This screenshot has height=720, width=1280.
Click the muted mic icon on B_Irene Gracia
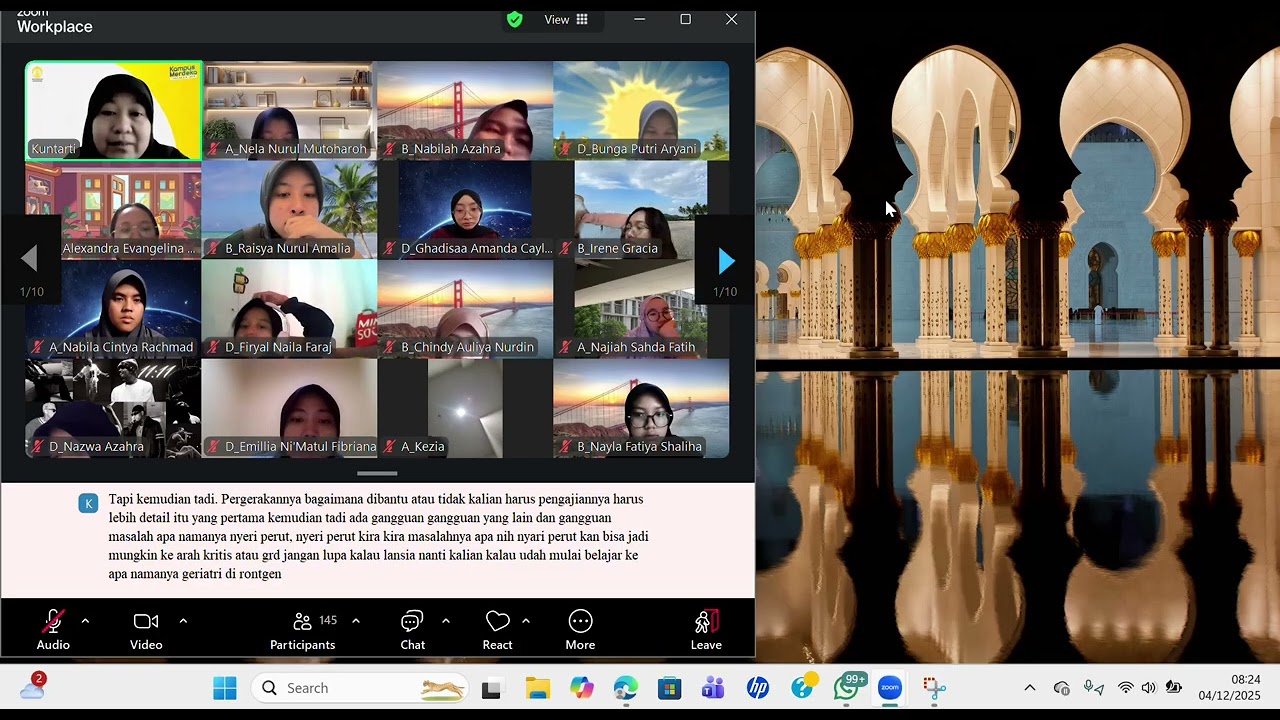tap(565, 248)
